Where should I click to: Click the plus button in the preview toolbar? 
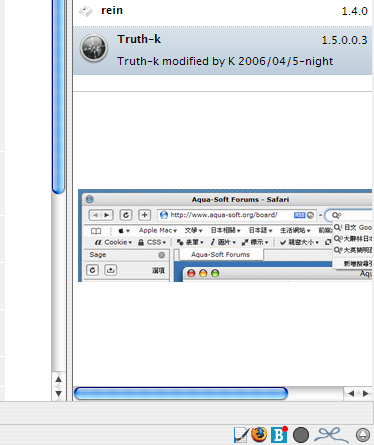(x=144, y=215)
